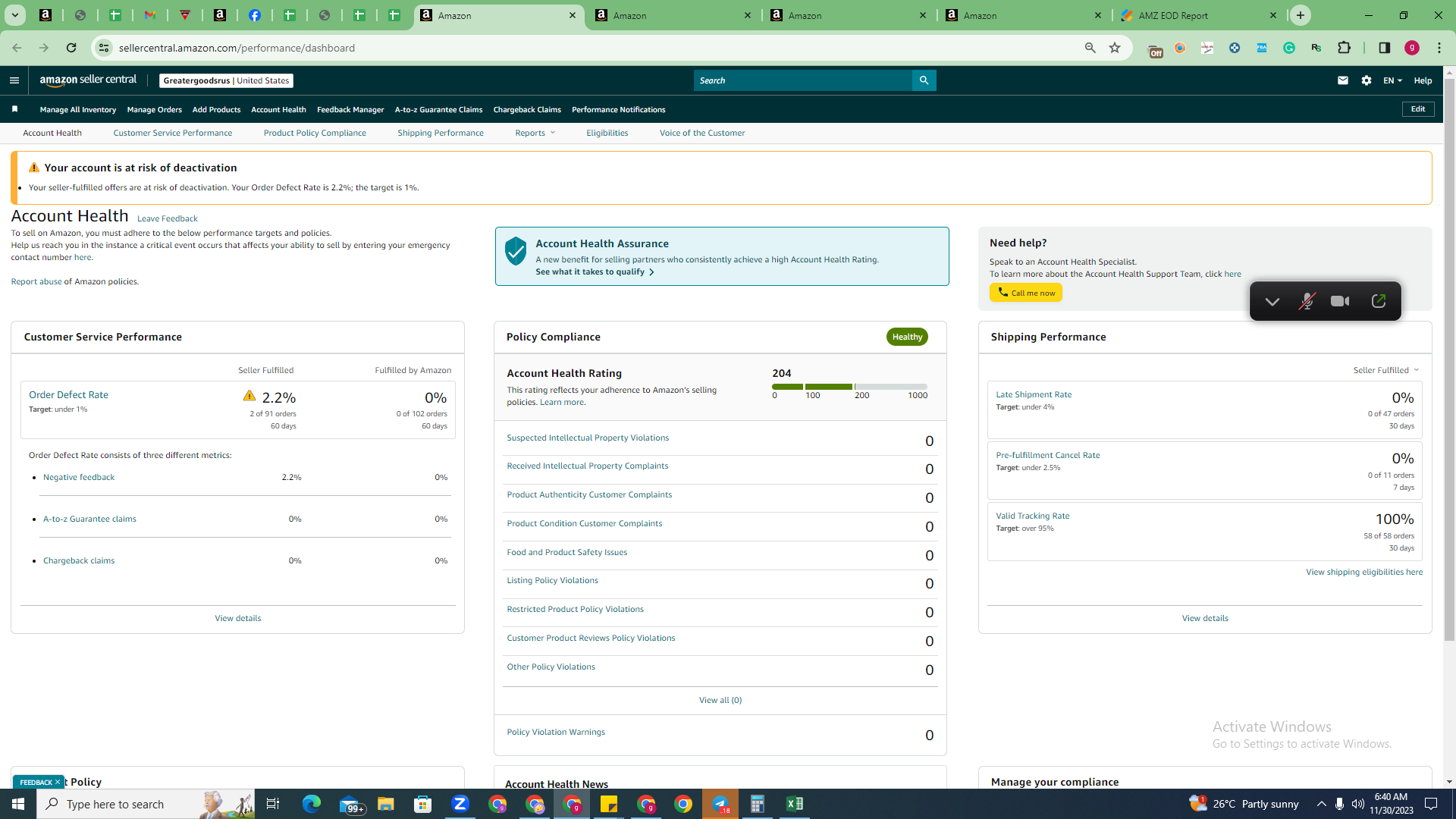
Task: Open the Late Shipment Rate link
Action: (1034, 394)
